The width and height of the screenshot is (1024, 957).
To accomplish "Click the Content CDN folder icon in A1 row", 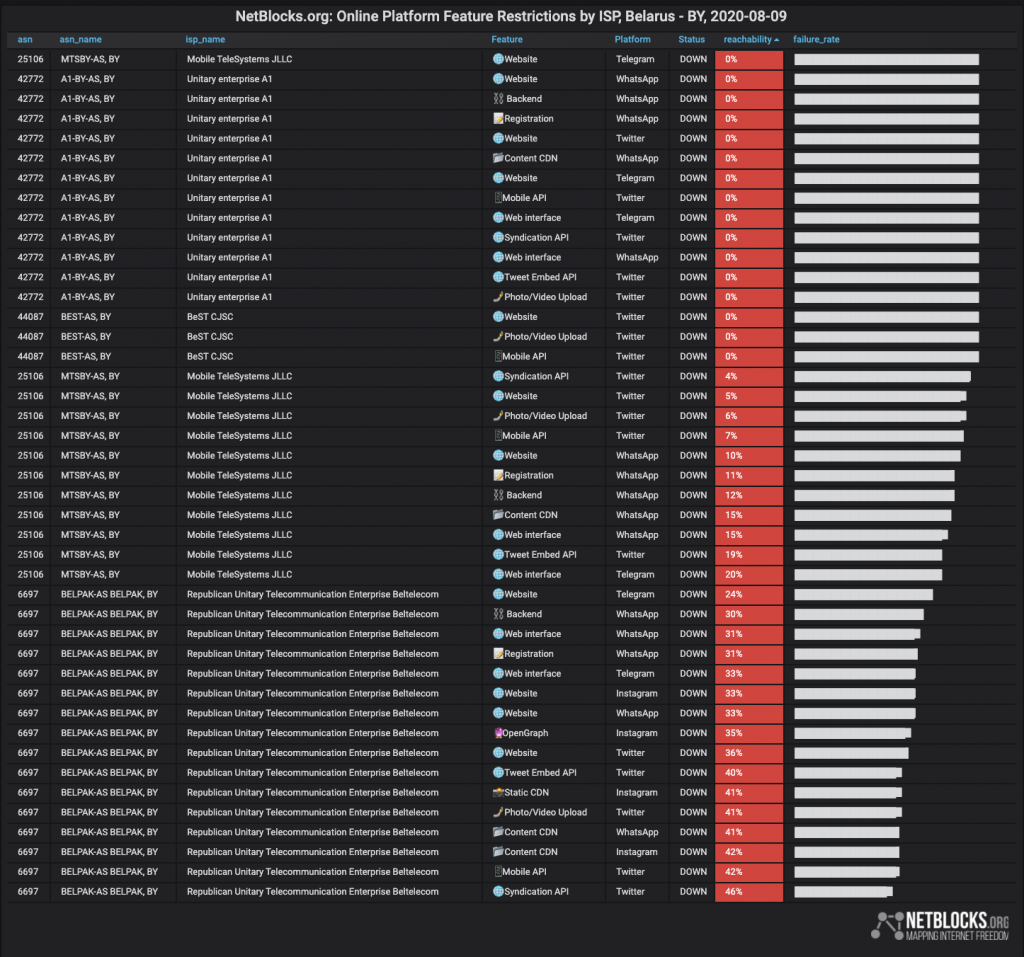I will coord(498,158).
